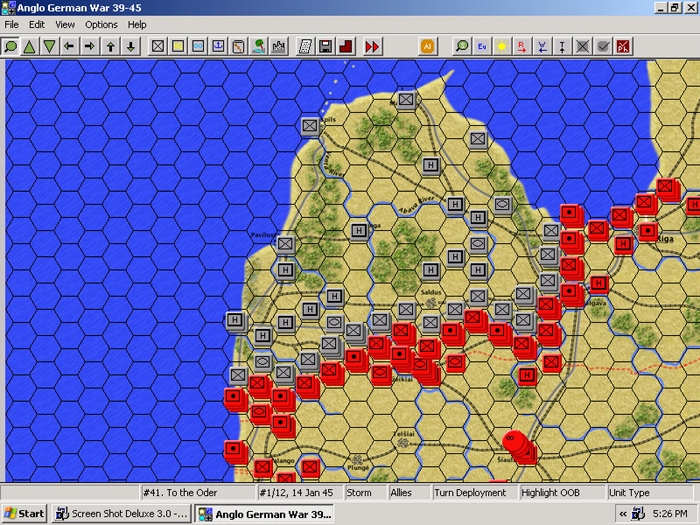
Task: Click the orange AI toolbar button
Action: point(427,46)
